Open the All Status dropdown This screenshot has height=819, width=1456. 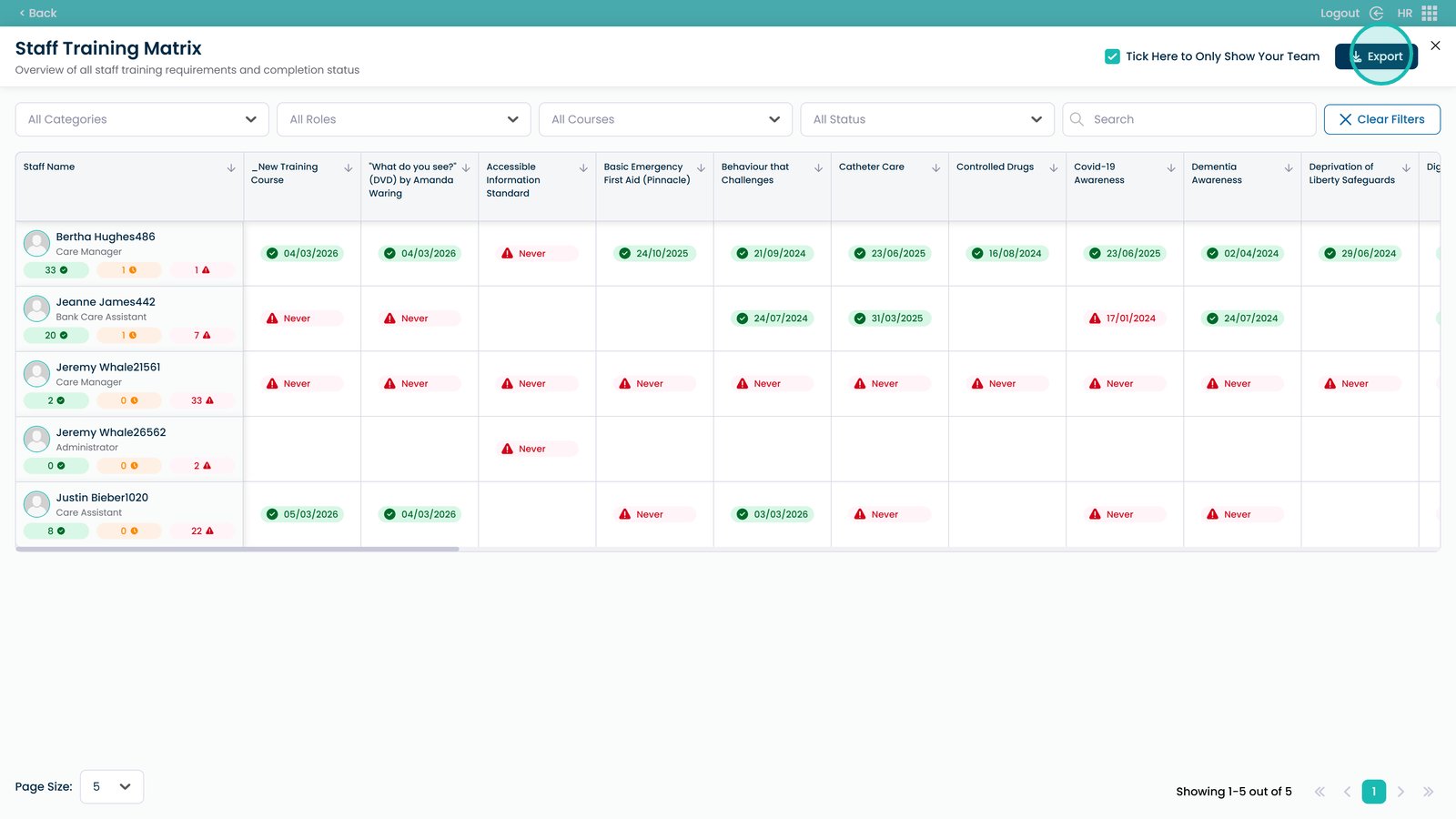click(926, 119)
